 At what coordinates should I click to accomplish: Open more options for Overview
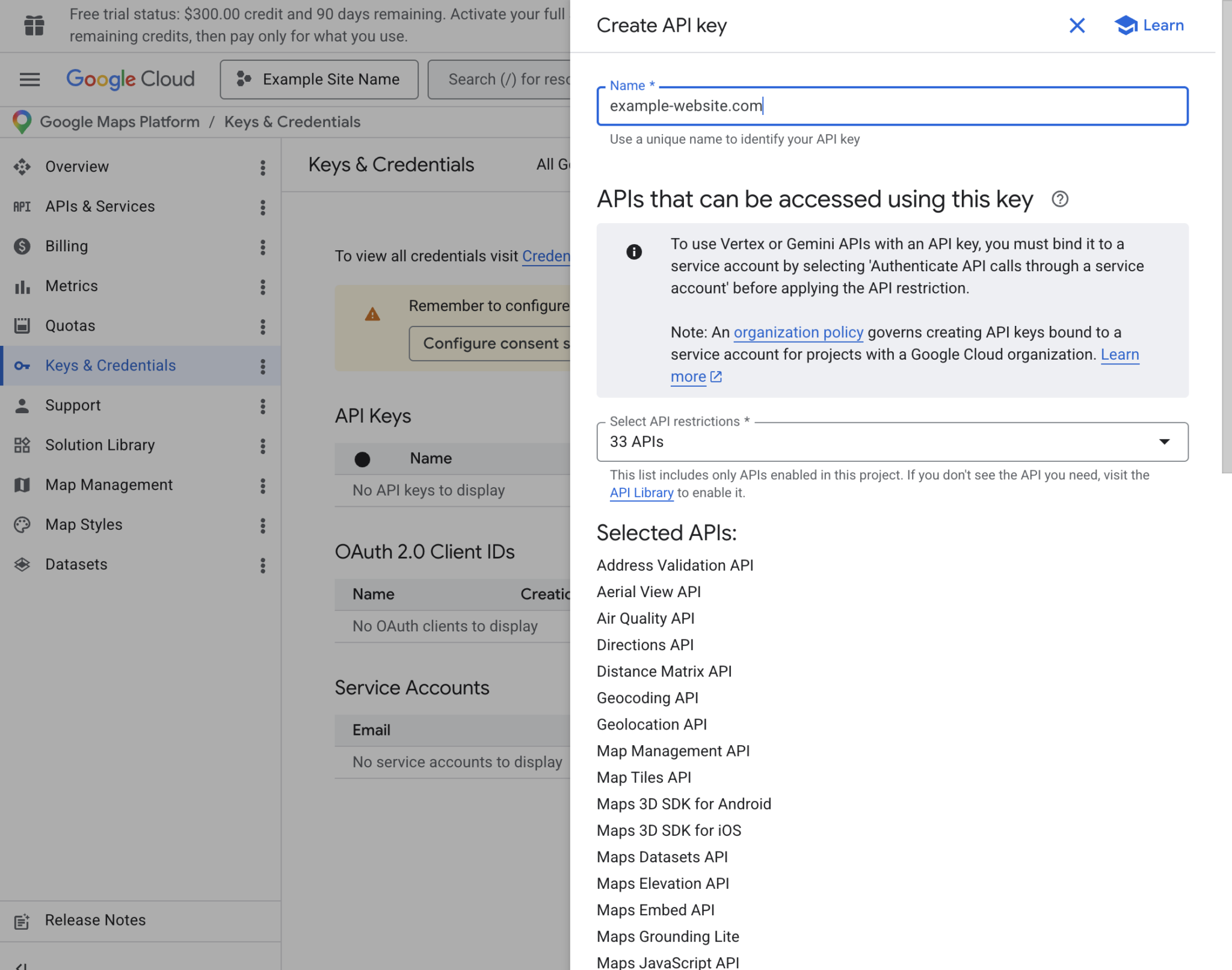263,168
